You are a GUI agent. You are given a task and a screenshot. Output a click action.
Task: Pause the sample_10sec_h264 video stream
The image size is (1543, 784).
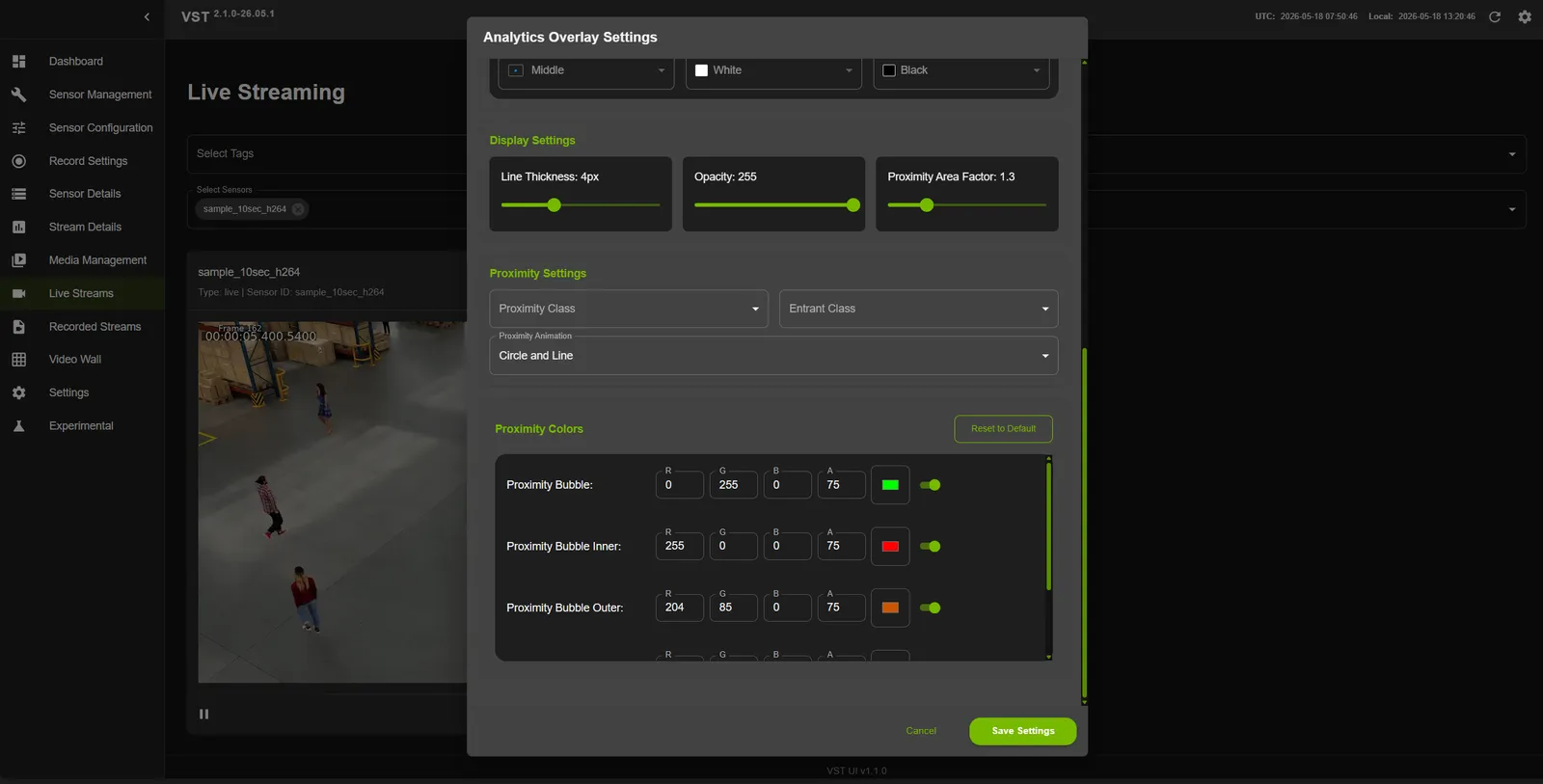pos(203,715)
